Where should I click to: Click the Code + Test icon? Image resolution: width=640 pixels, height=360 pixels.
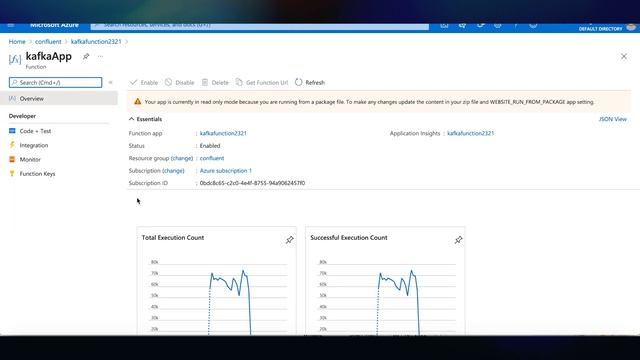coord(12,131)
